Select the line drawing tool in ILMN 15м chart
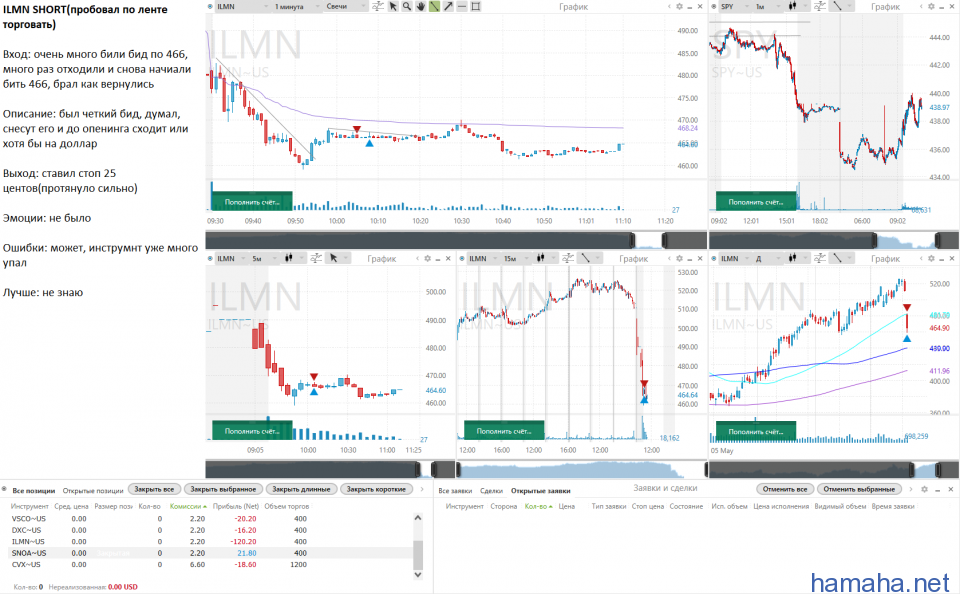960x594 pixels. click(586, 258)
